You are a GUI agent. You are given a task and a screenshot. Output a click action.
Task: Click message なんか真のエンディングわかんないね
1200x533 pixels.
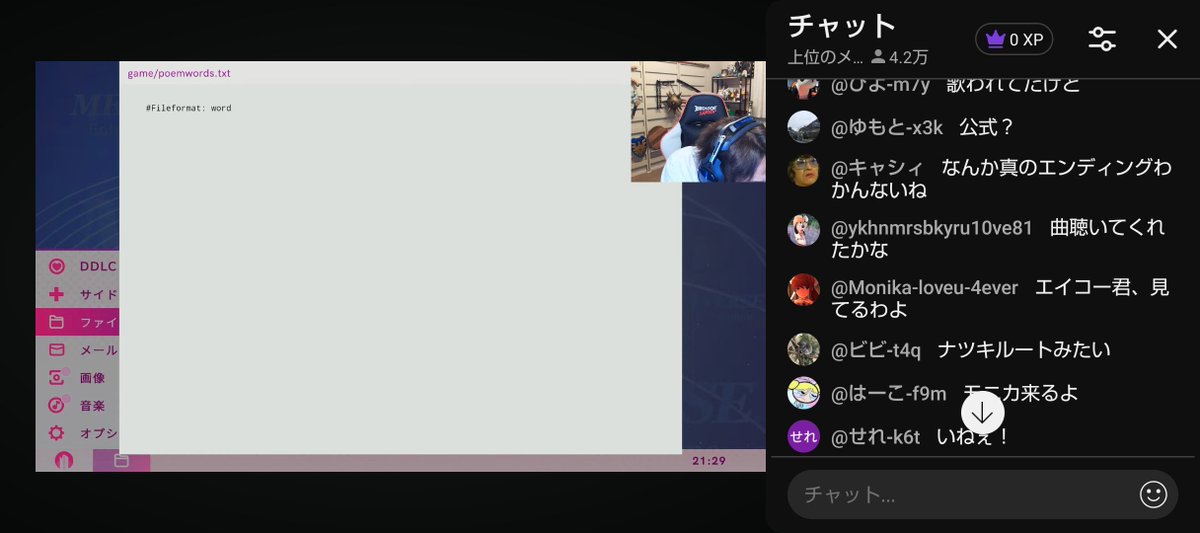1001,178
